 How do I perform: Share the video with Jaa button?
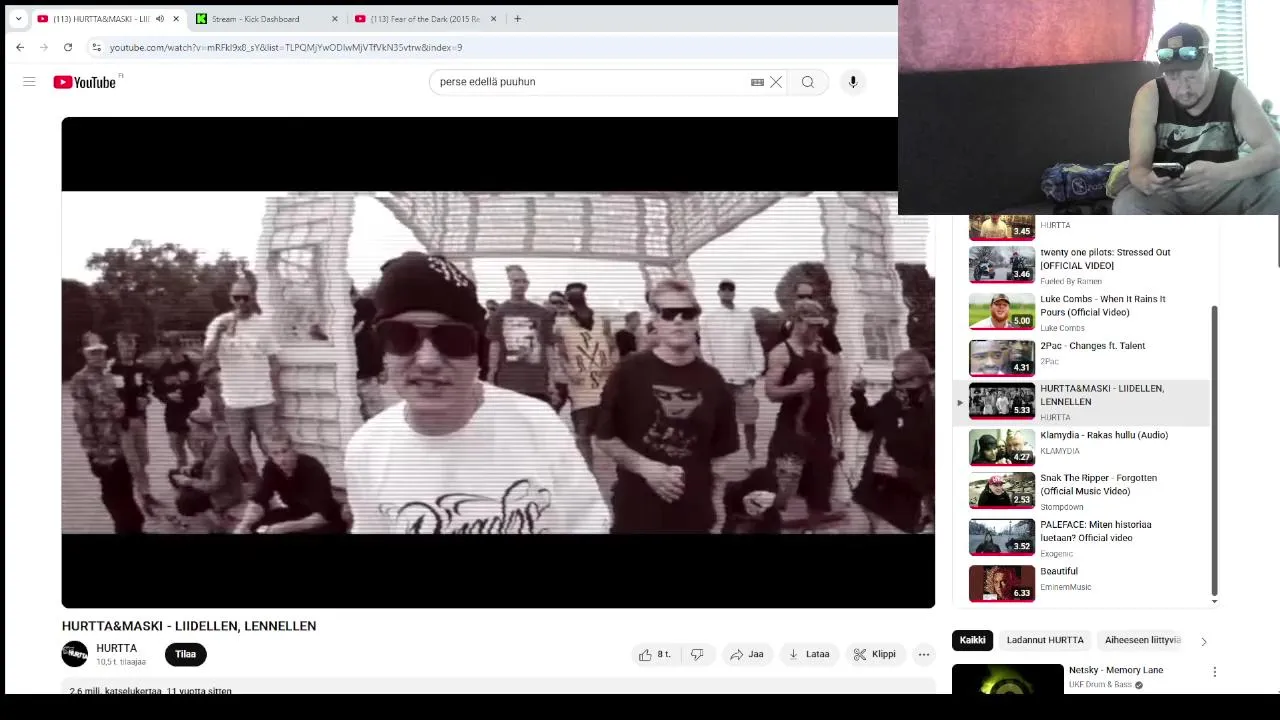click(747, 654)
